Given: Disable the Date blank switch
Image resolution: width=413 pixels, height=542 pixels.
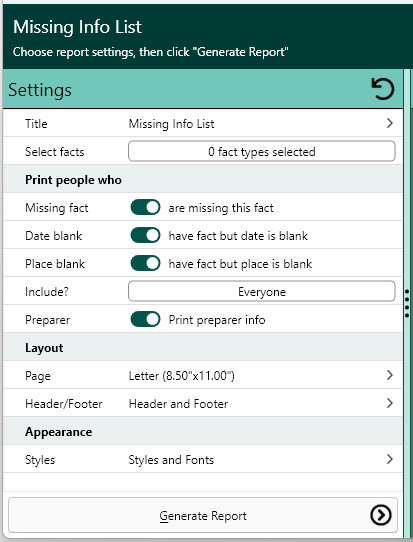Looking at the screenshot, I should [145, 235].
